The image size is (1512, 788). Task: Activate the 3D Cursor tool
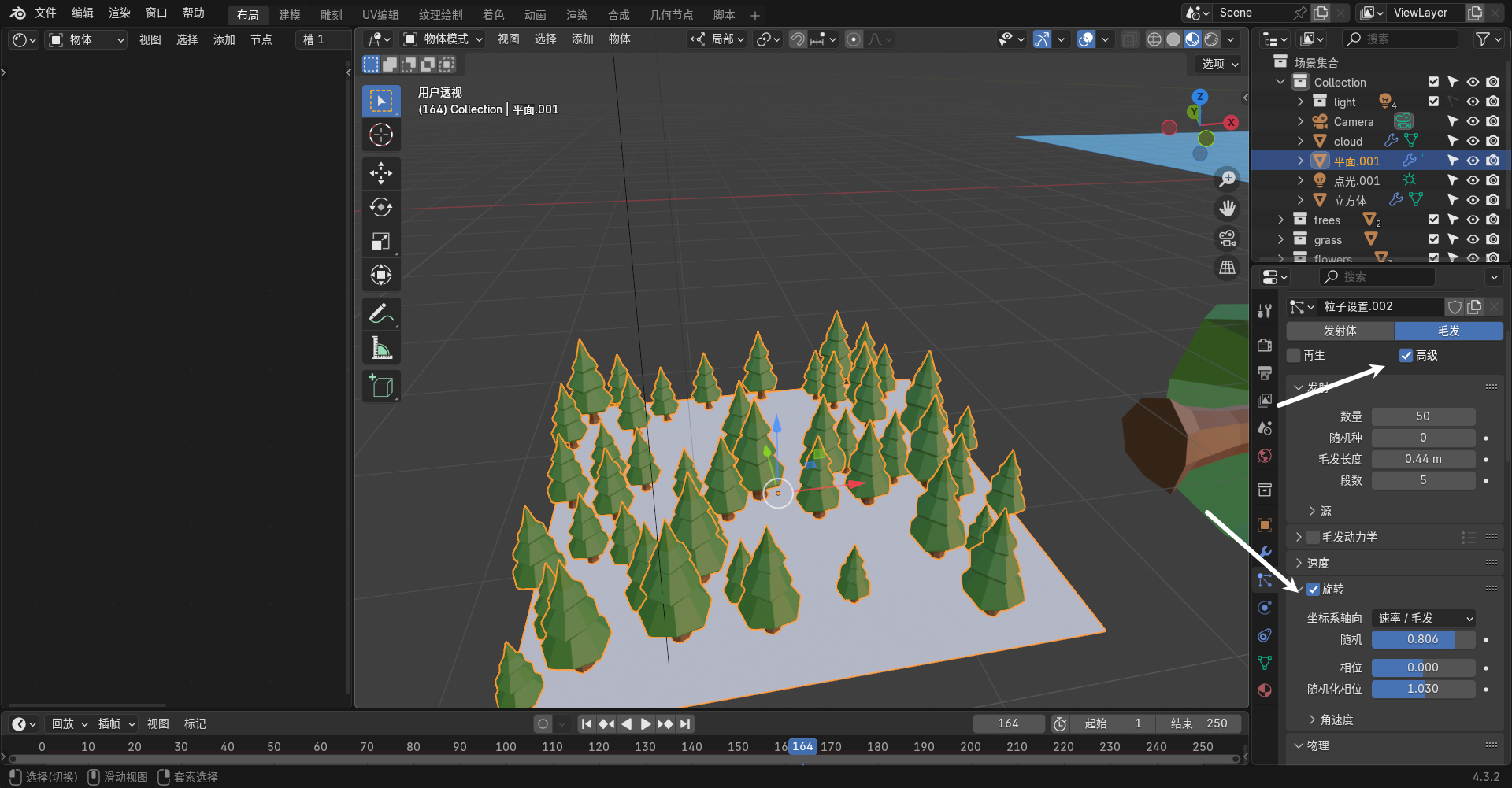pos(381,135)
